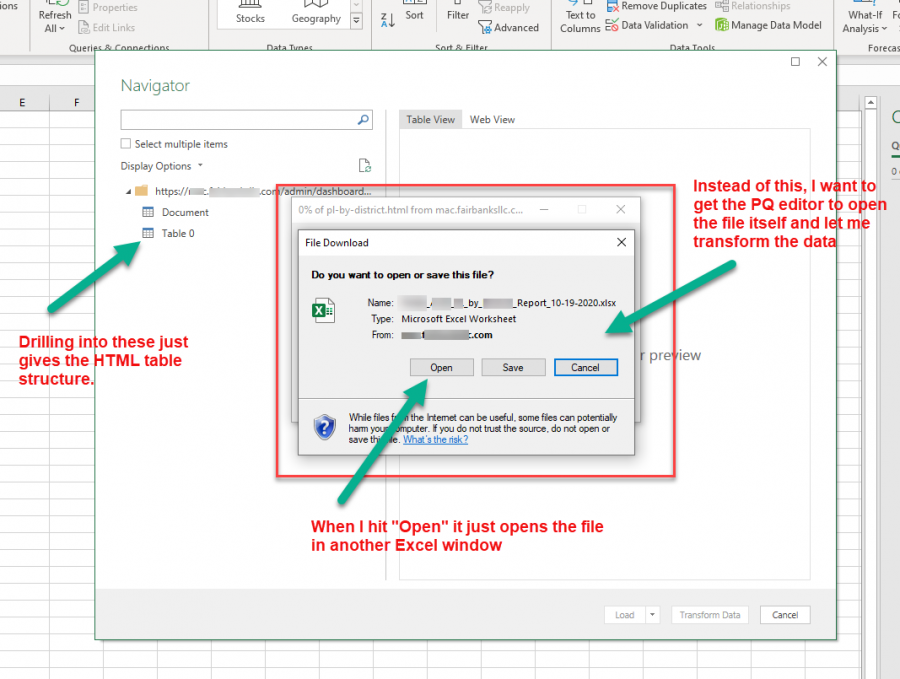Click Open in the File Download dialog
The width and height of the screenshot is (900, 679).
441,367
